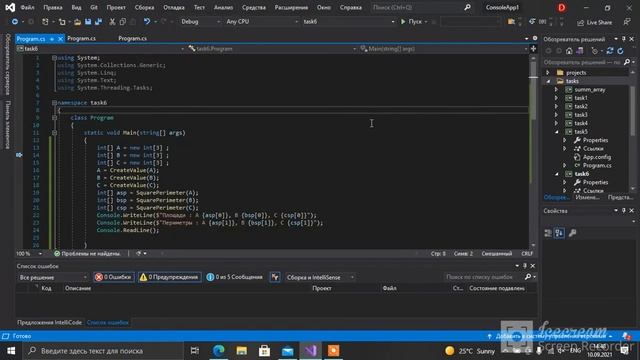Viewport: 640px width, 360px height.
Task: Click the Undo arrow icon
Action: click(x=147, y=22)
